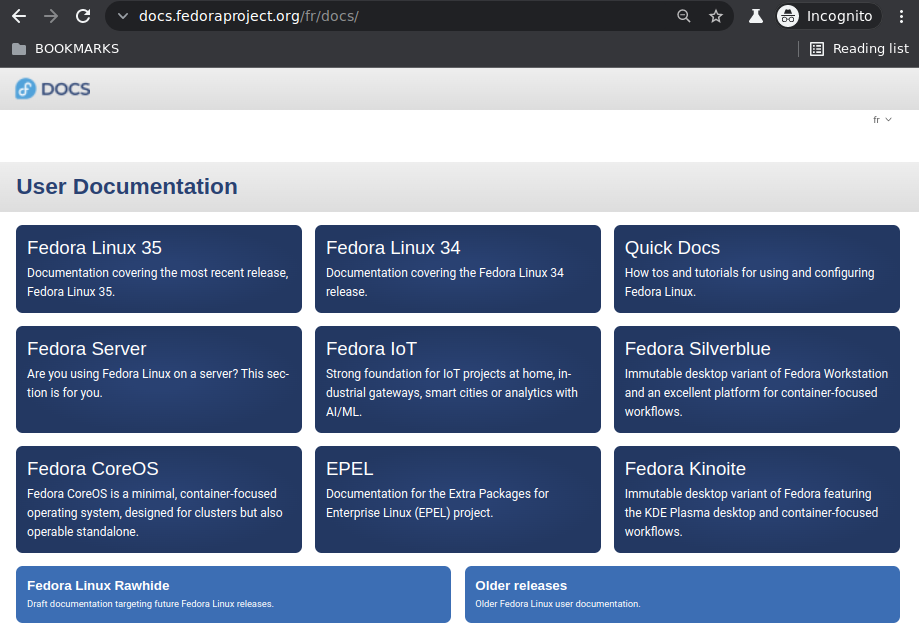
Task: Open the BOOKMARKS folder
Action: click(x=66, y=49)
